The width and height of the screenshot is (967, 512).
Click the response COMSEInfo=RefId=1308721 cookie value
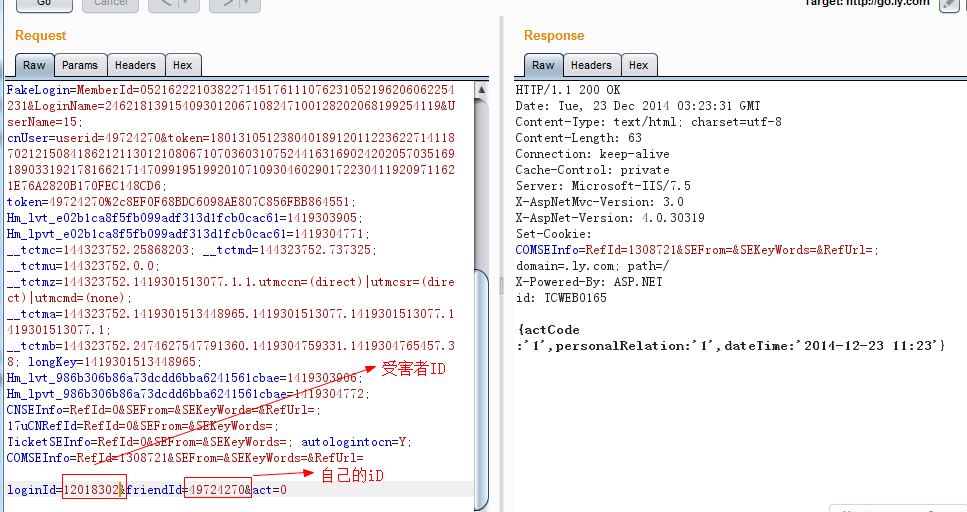coord(697,250)
